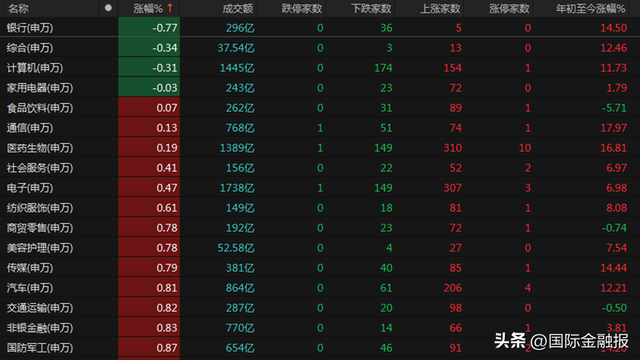
Task: Click 下跌家数 value 174 in 计算机 row
Action: tap(383, 68)
